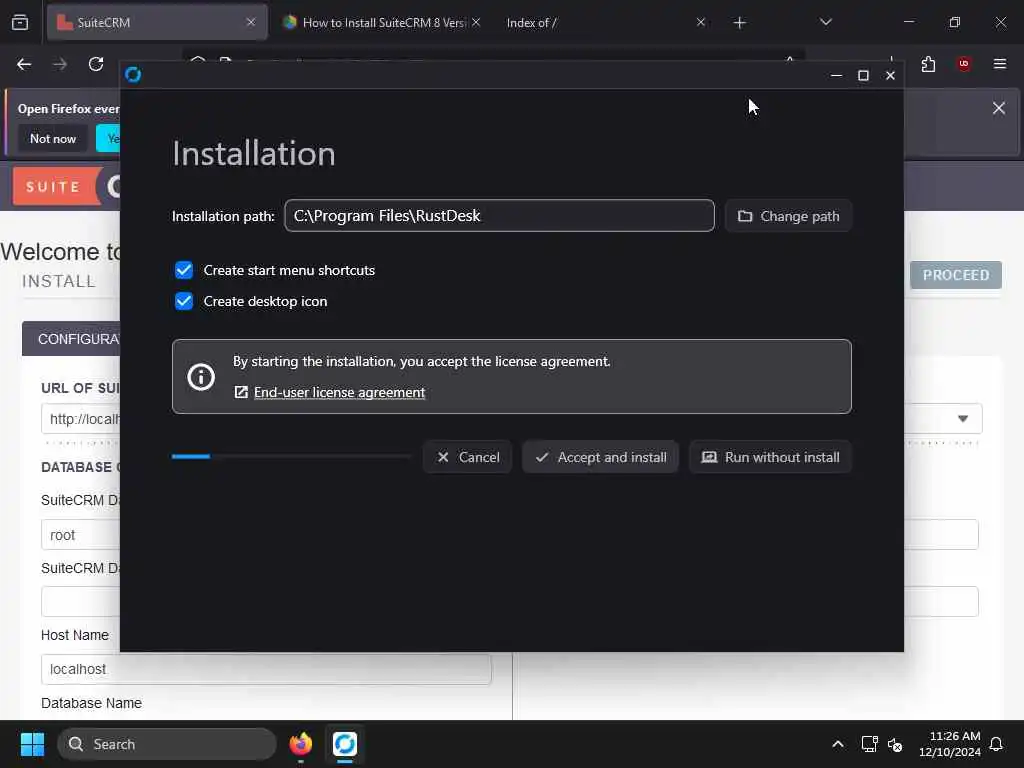
Task: Click the info icon in the license notice
Action: tap(201, 377)
